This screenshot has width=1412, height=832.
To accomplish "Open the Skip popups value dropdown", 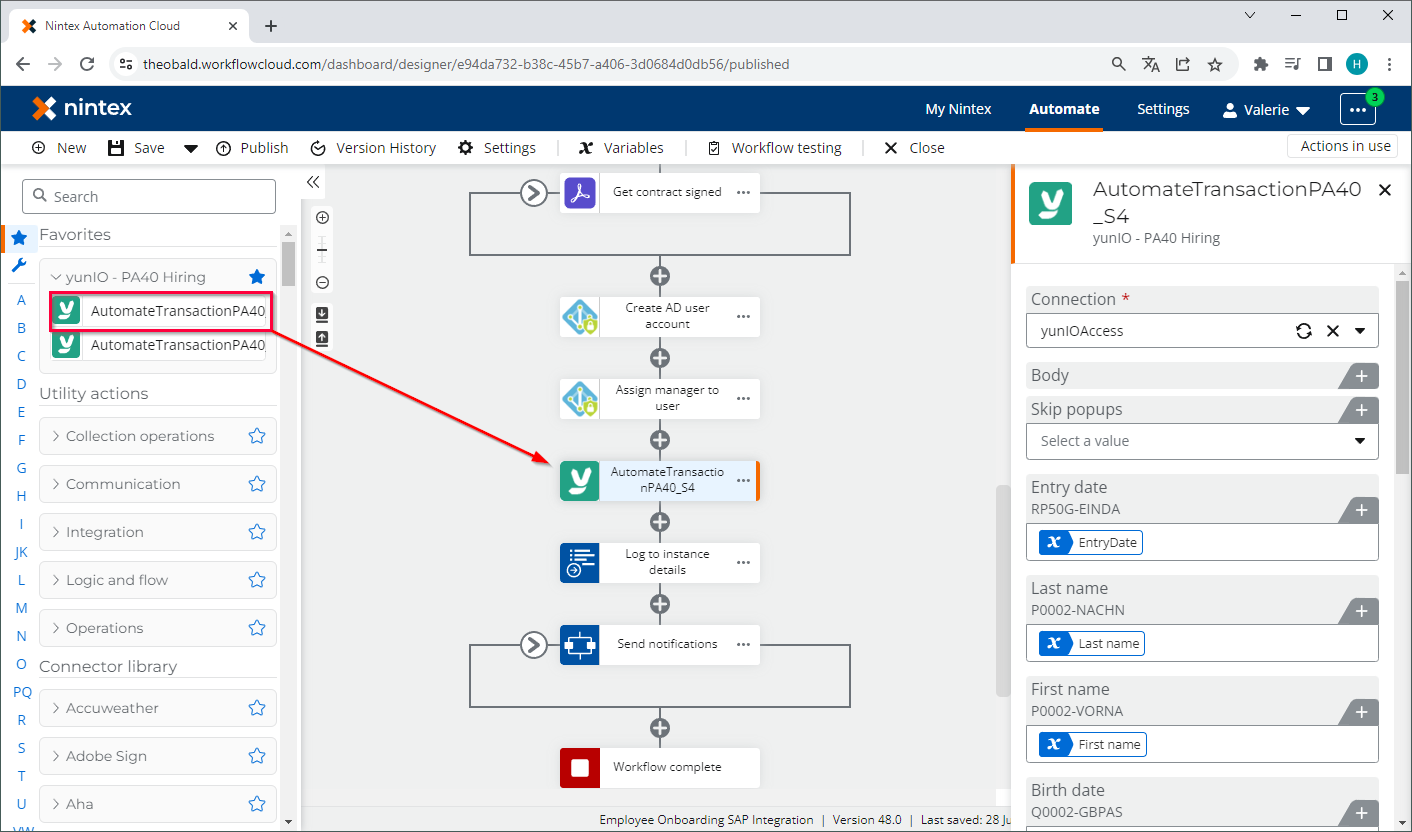I will click(1359, 441).
